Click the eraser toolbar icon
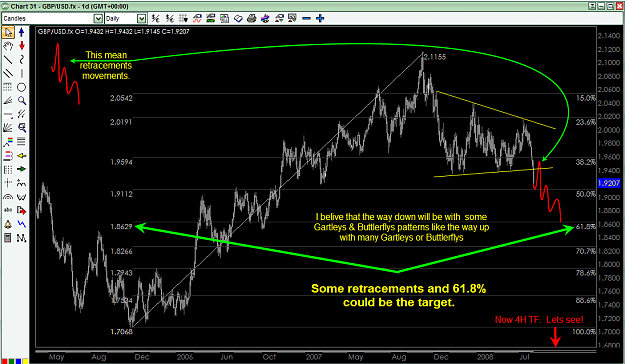The height and width of the screenshot is (364, 625). coord(238,18)
